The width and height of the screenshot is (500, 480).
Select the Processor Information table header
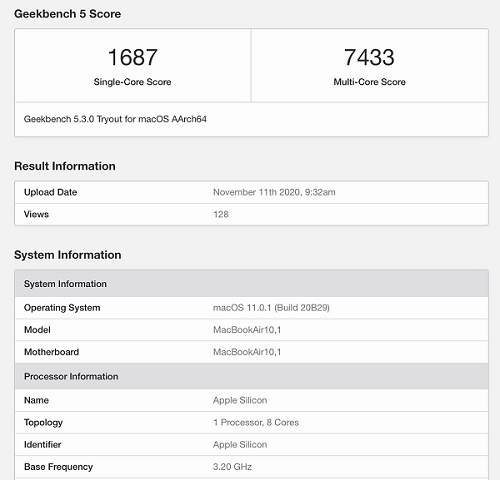[252, 376]
